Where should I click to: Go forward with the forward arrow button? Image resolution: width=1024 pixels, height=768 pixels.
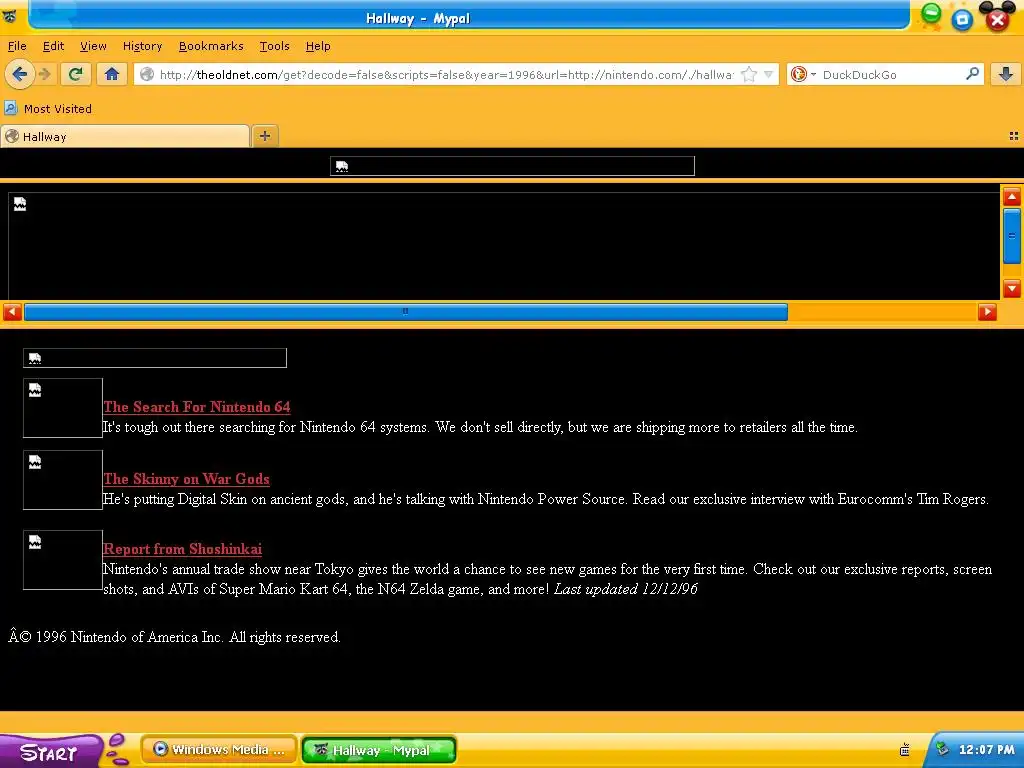coord(44,74)
